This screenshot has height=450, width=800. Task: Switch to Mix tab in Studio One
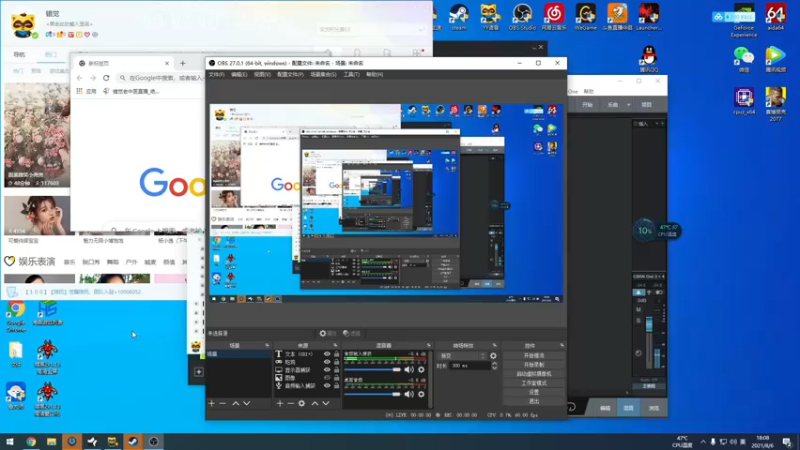pos(629,408)
